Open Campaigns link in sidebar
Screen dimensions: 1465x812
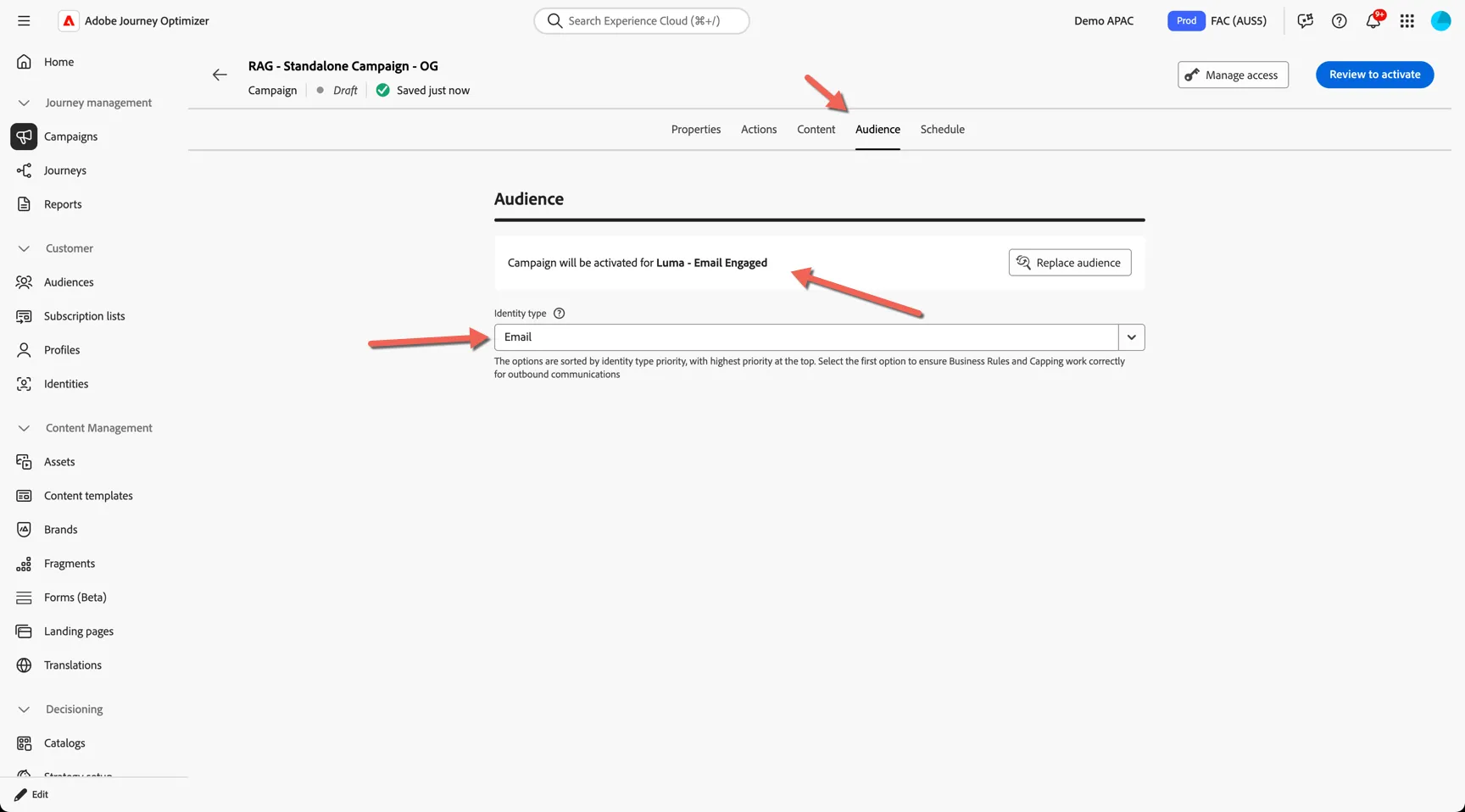pyautogui.click(x=70, y=136)
